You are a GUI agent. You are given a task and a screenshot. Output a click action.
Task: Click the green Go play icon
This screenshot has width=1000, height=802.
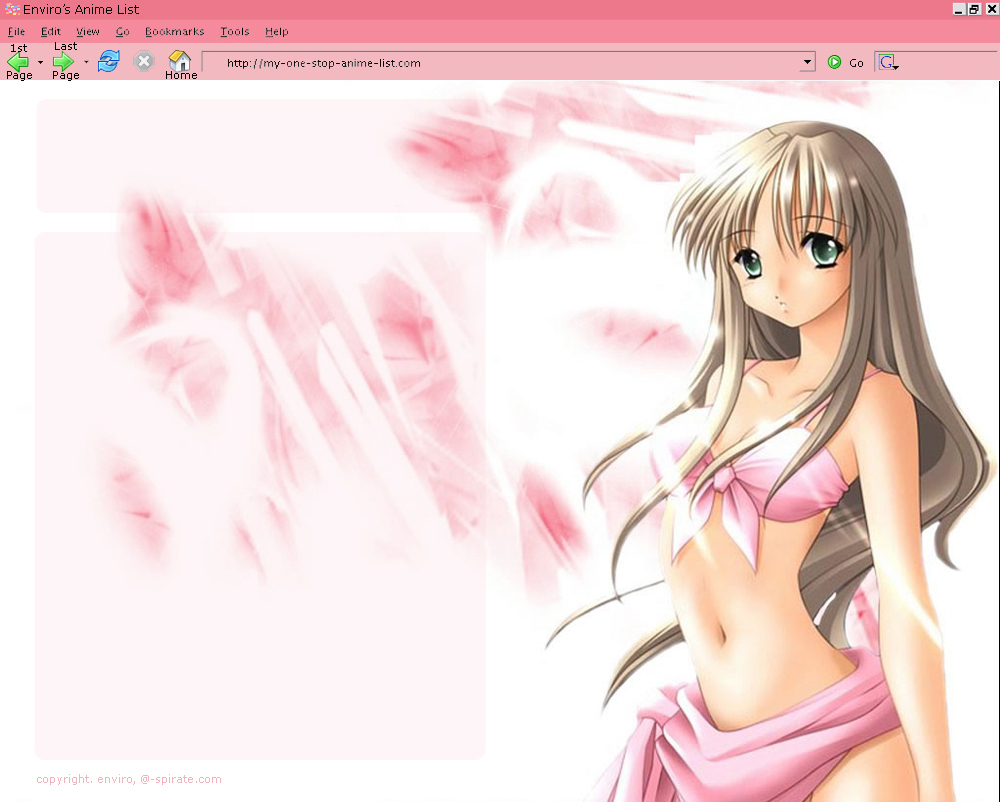pyautogui.click(x=834, y=62)
